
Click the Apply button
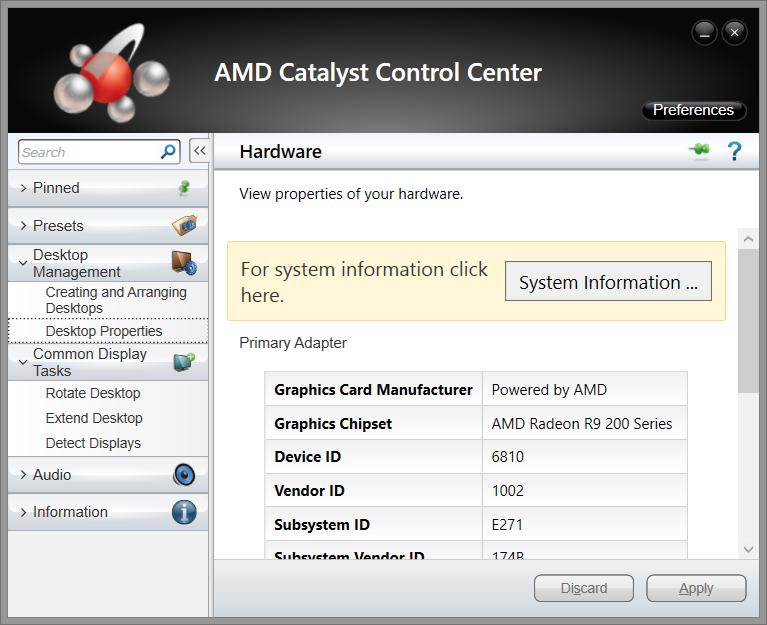tap(696, 588)
